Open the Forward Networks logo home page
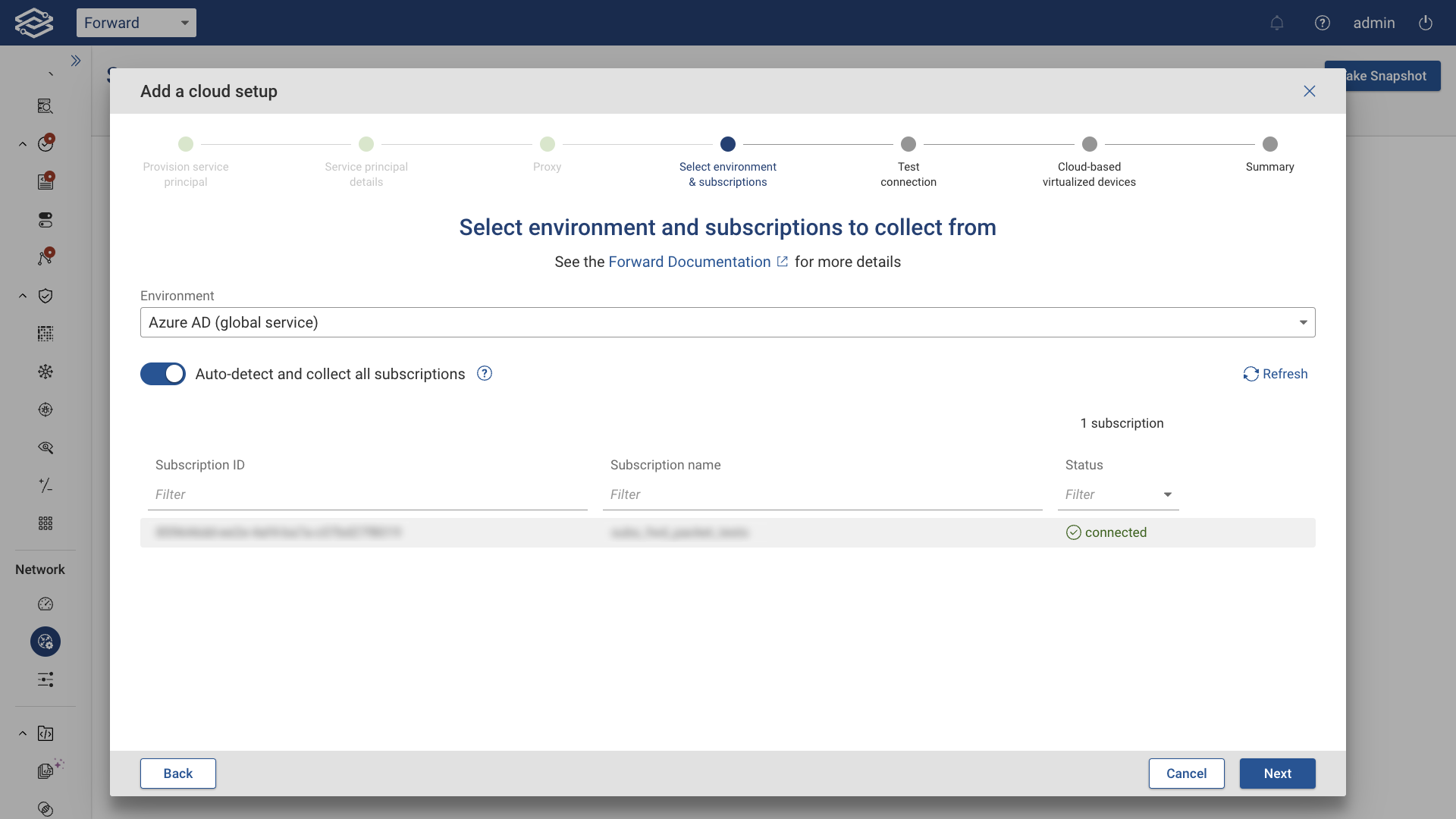The width and height of the screenshot is (1456, 819). click(33, 22)
